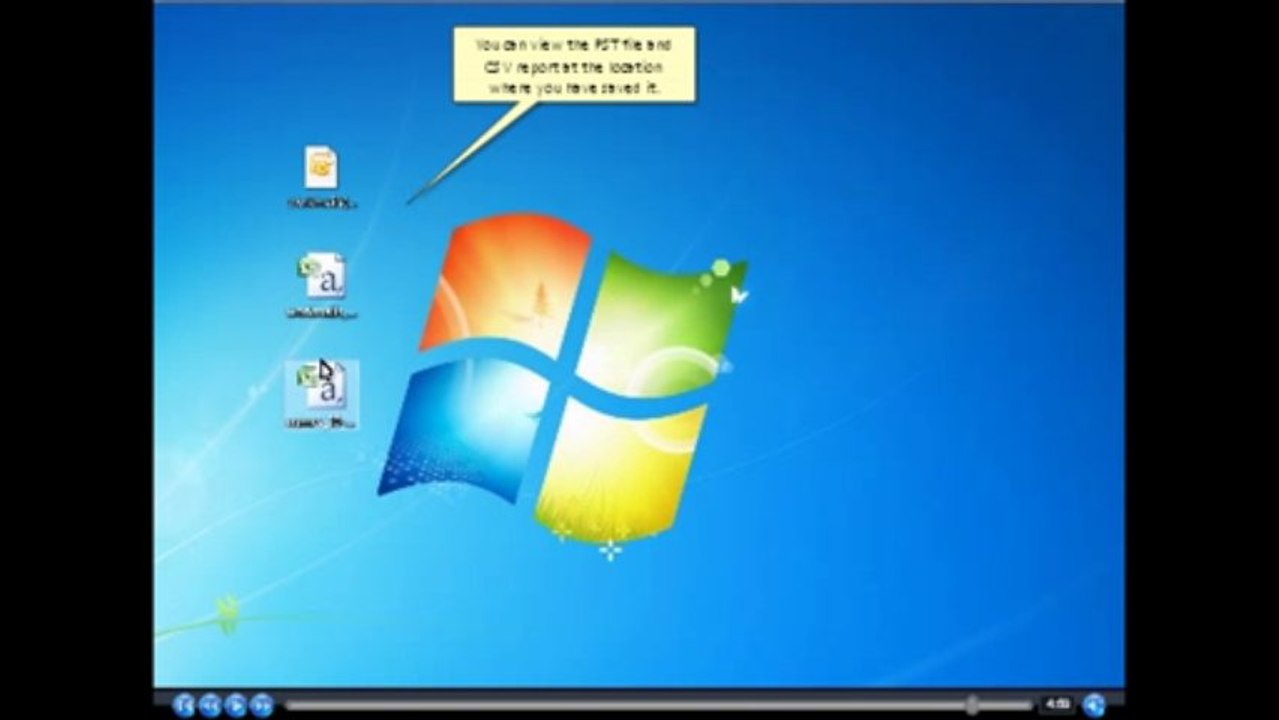Click the round blue button after the time display
Screen dimensions: 1279x720
[x=1095, y=705]
